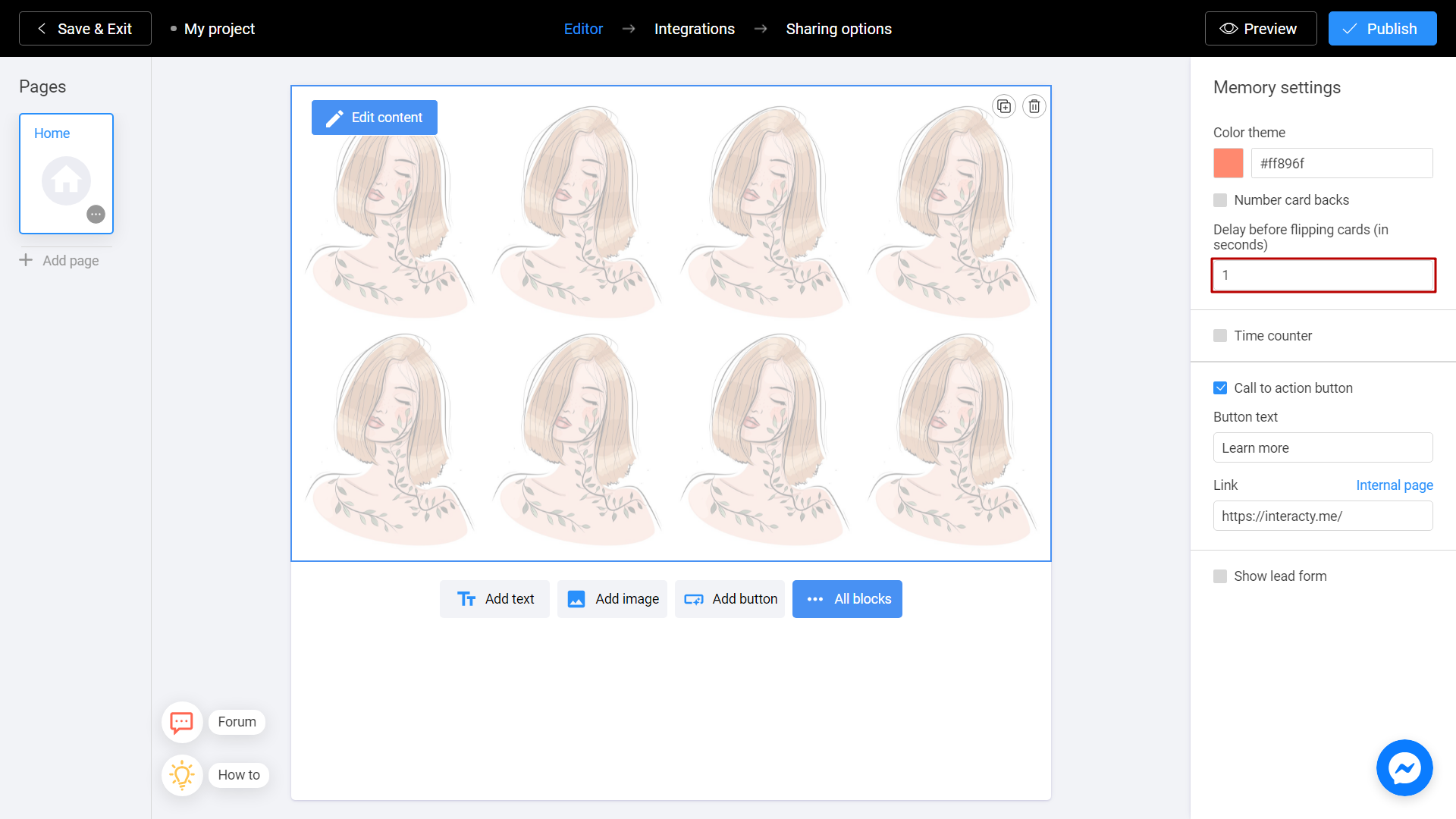Click the How-to lightbulb icon
The image size is (1456, 819).
tap(181, 775)
